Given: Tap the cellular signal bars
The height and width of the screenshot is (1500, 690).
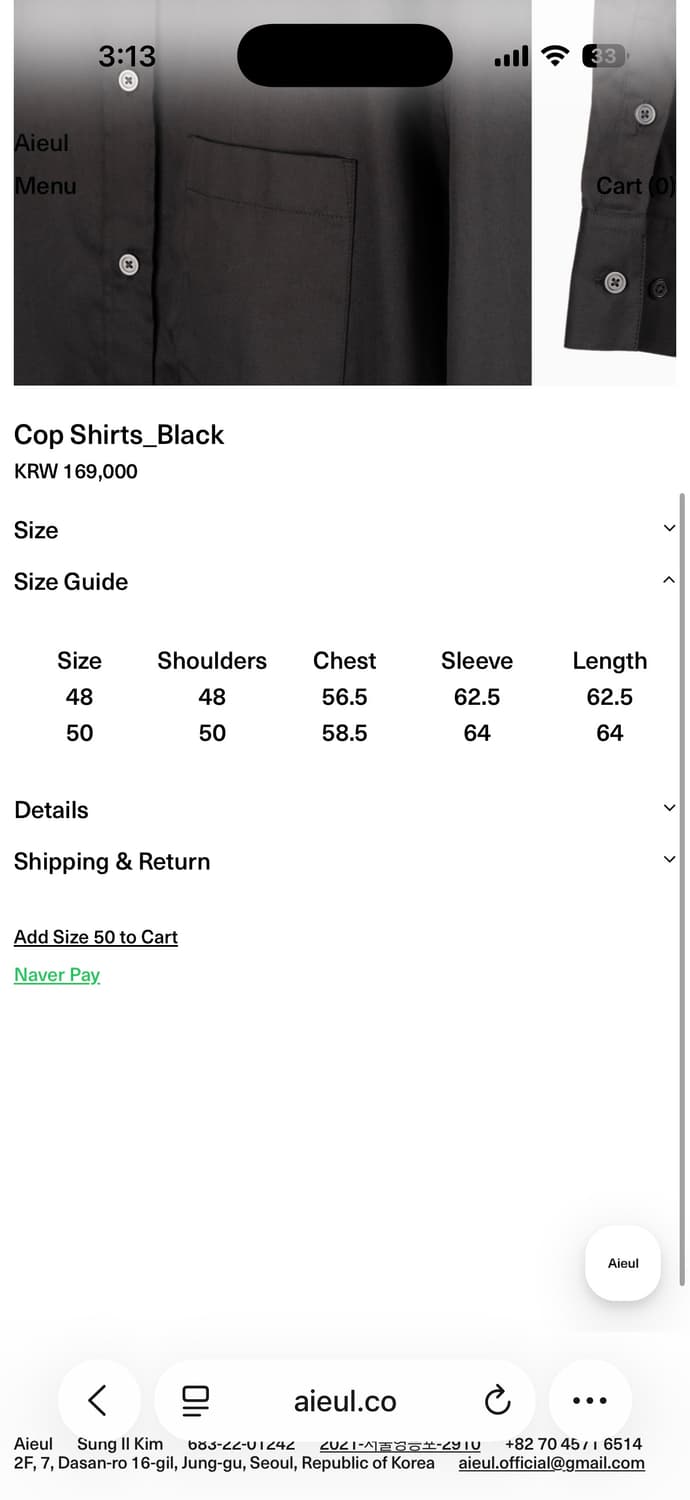Looking at the screenshot, I should [x=511, y=56].
